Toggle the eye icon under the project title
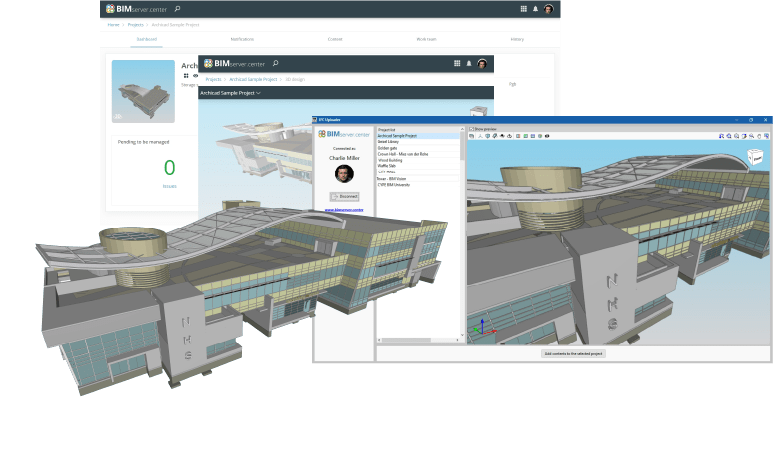The width and height of the screenshot is (773, 458). pos(195,75)
